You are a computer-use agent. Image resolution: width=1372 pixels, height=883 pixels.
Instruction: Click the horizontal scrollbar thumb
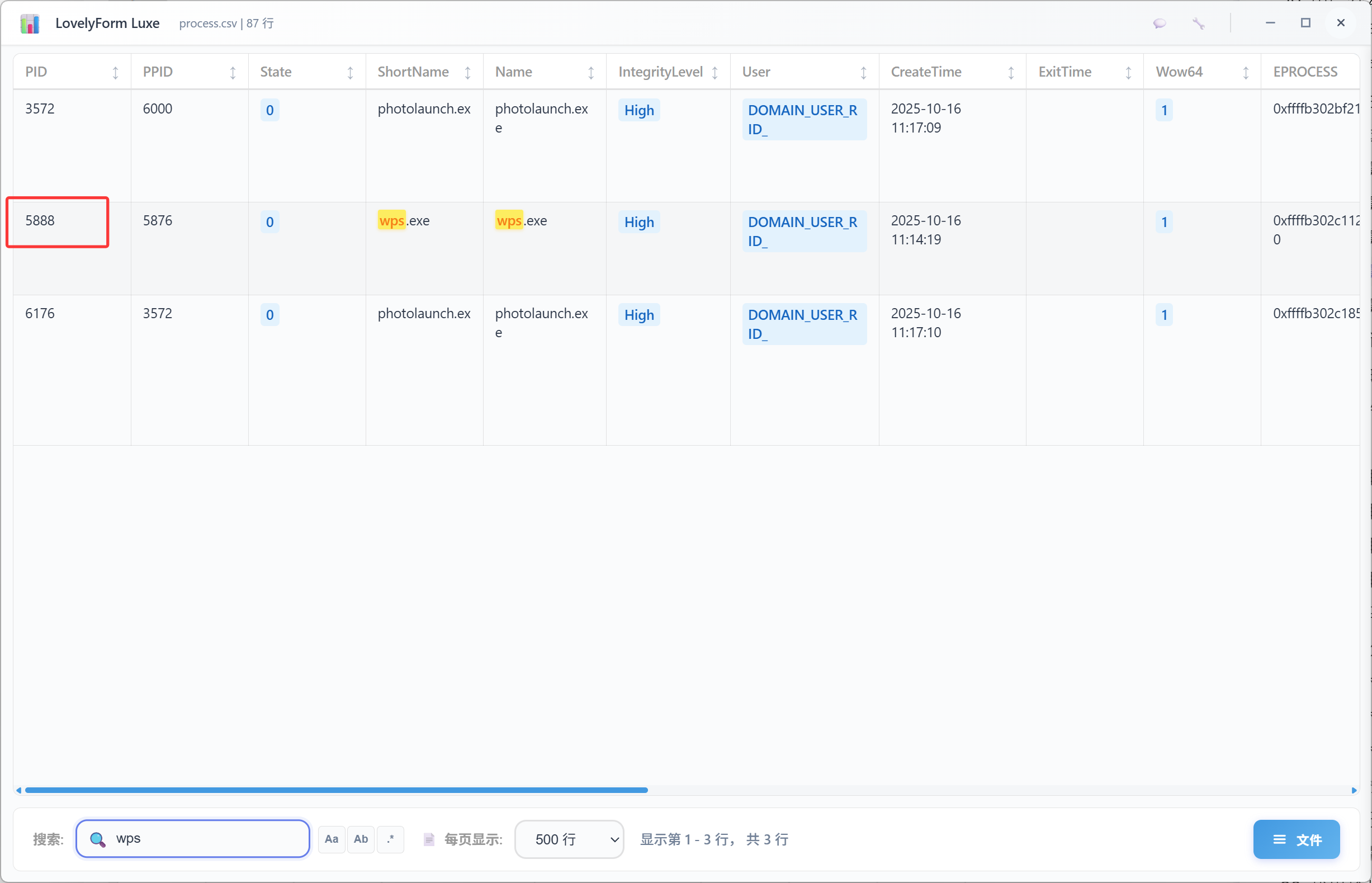tap(336, 790)
